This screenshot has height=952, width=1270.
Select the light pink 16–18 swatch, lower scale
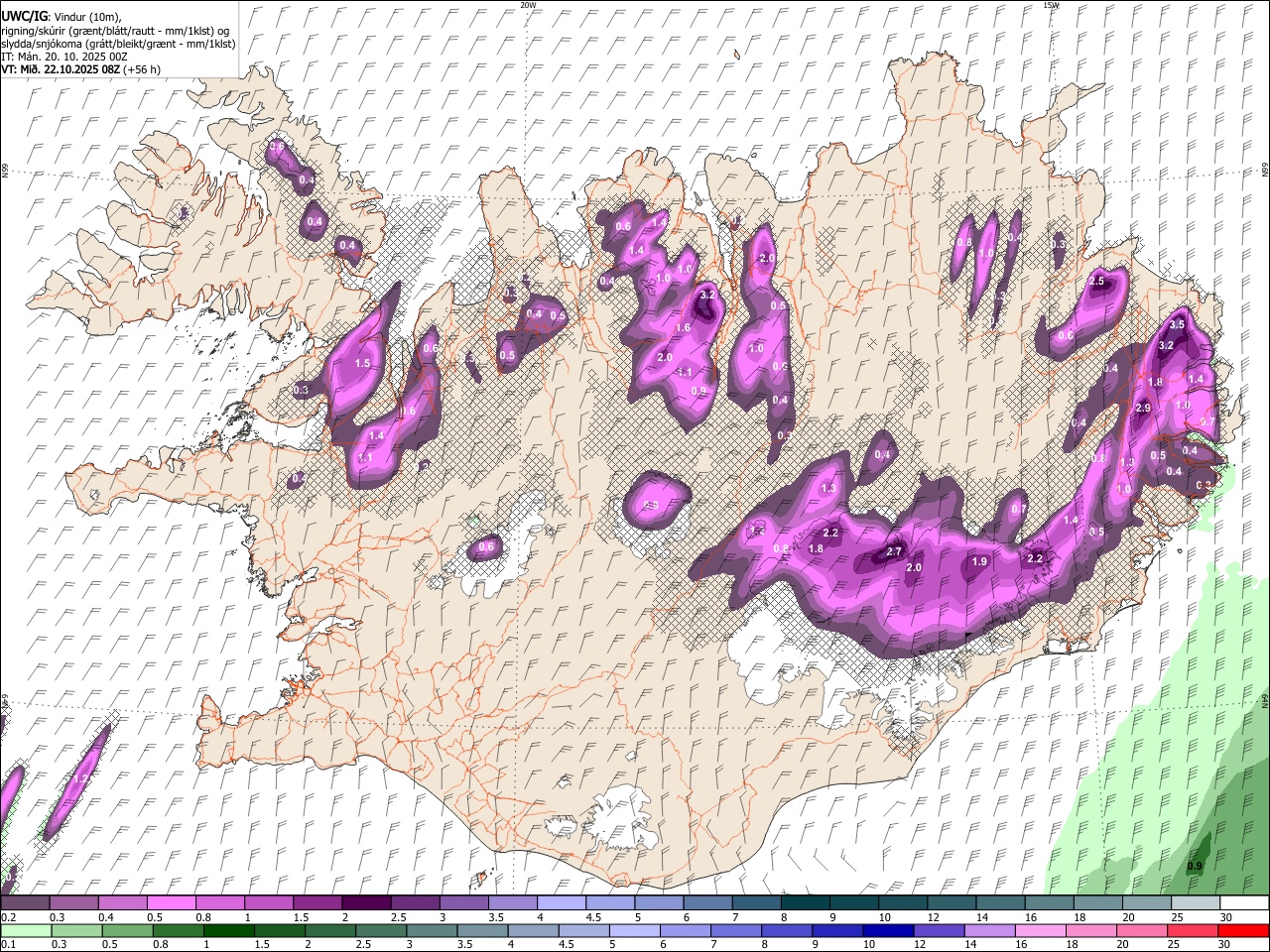click(x=1040, y=930)
